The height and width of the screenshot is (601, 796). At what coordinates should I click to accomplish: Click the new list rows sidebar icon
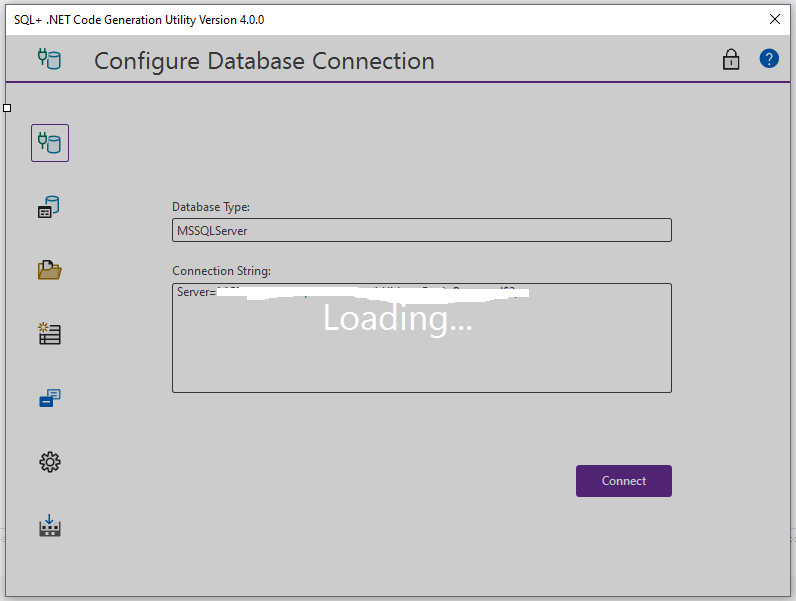(49, 334)
